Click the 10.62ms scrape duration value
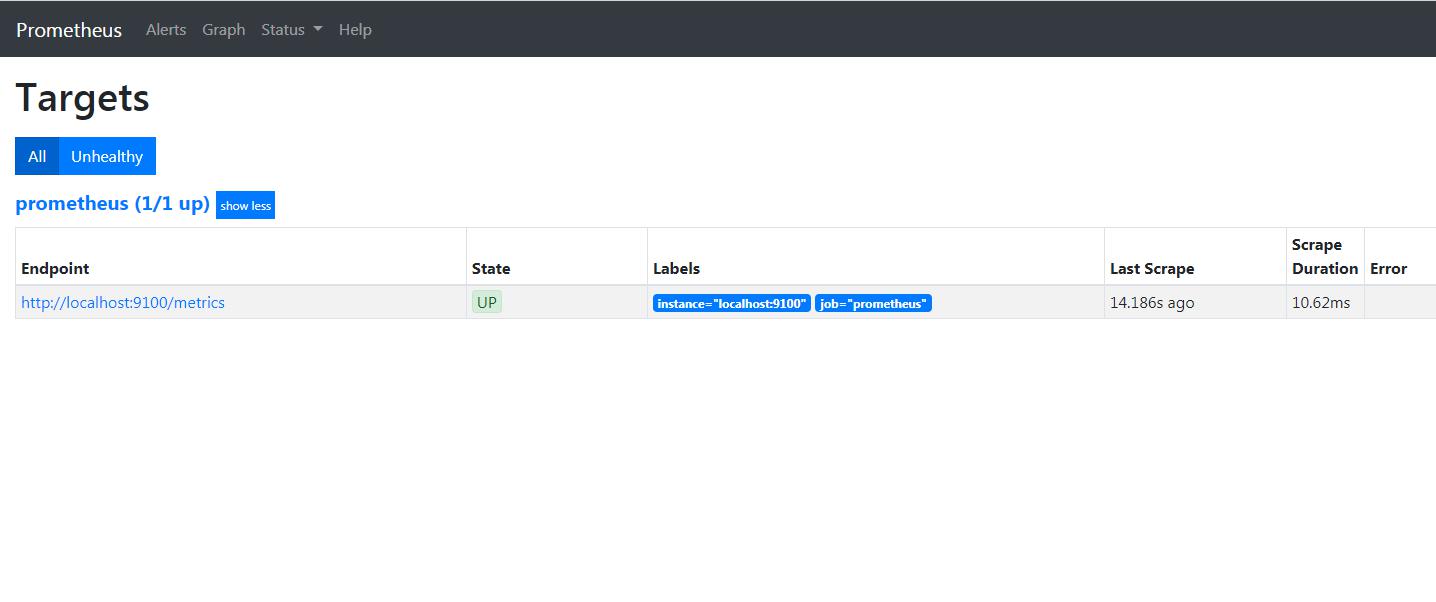The width and height of the screenshot is (1436, 602). click(1321, 303)
